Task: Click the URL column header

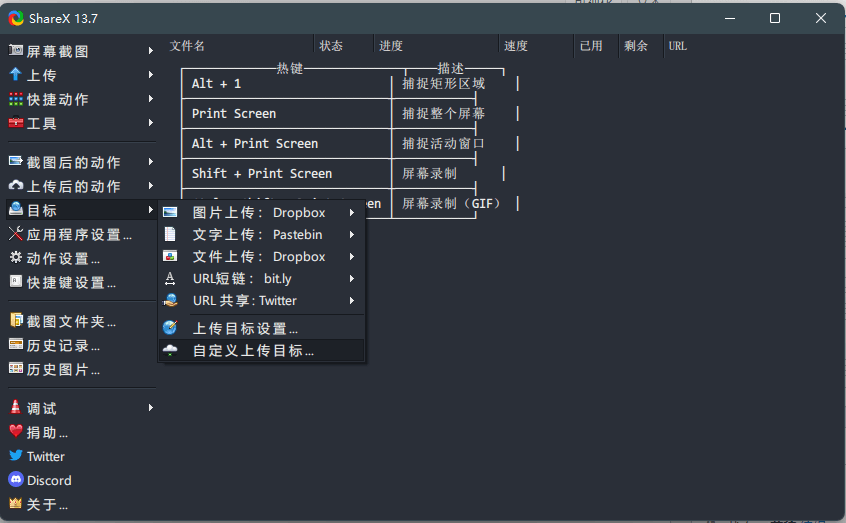Action: pyautogui.click(x=678, y=46)
